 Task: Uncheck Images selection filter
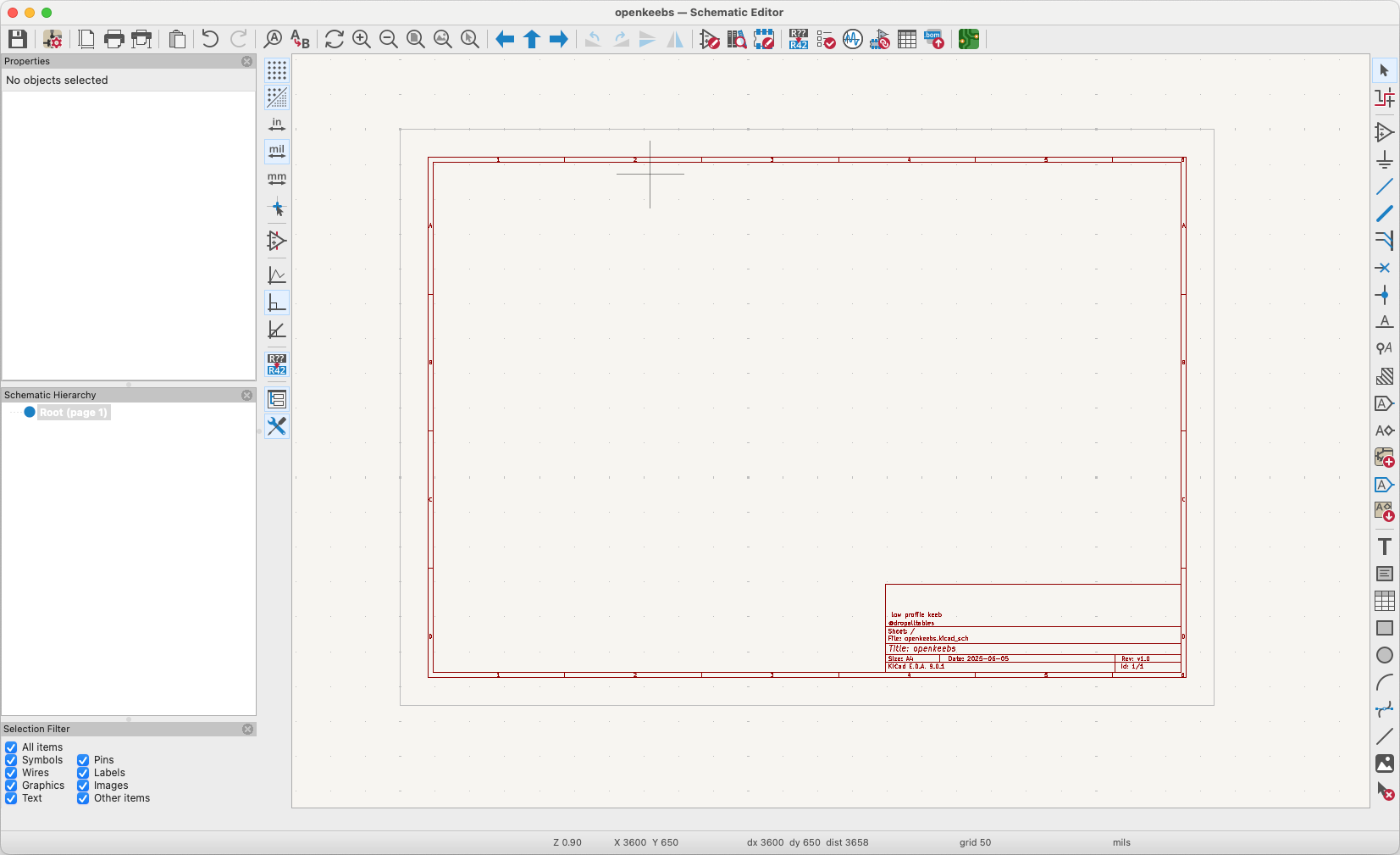(83, 786)
